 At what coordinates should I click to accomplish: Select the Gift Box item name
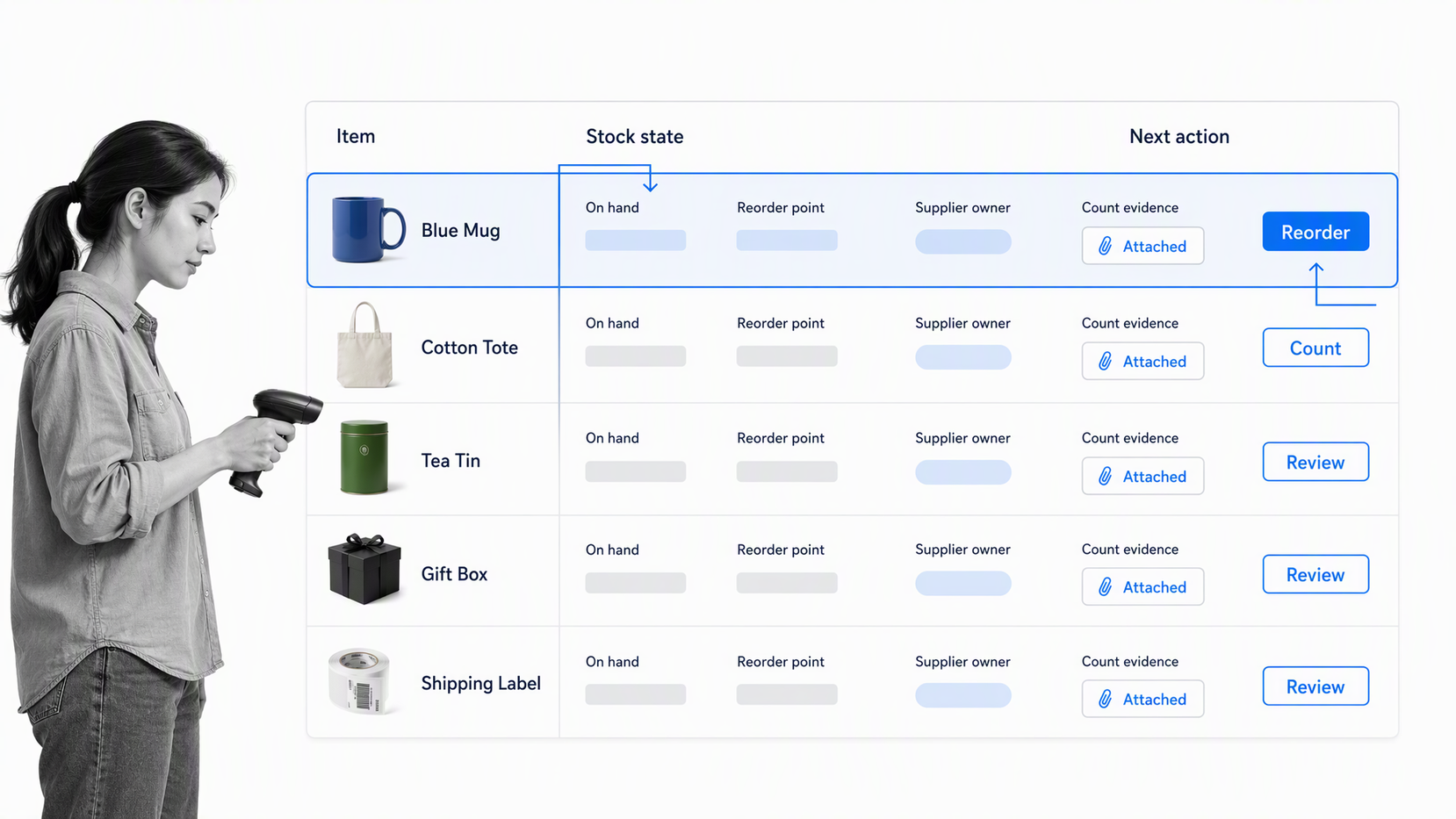(x=454, y=574)
